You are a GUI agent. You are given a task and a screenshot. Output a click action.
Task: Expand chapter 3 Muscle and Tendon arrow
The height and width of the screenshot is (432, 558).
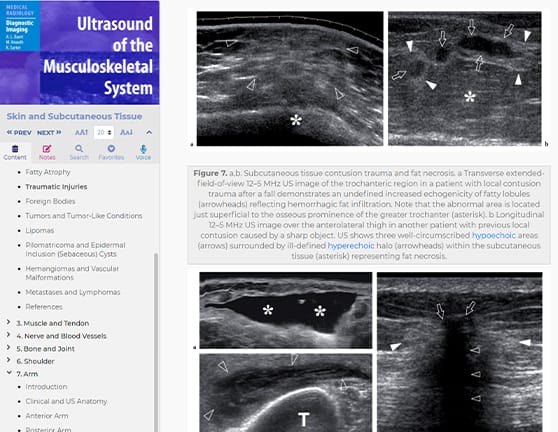click(8, 322)
